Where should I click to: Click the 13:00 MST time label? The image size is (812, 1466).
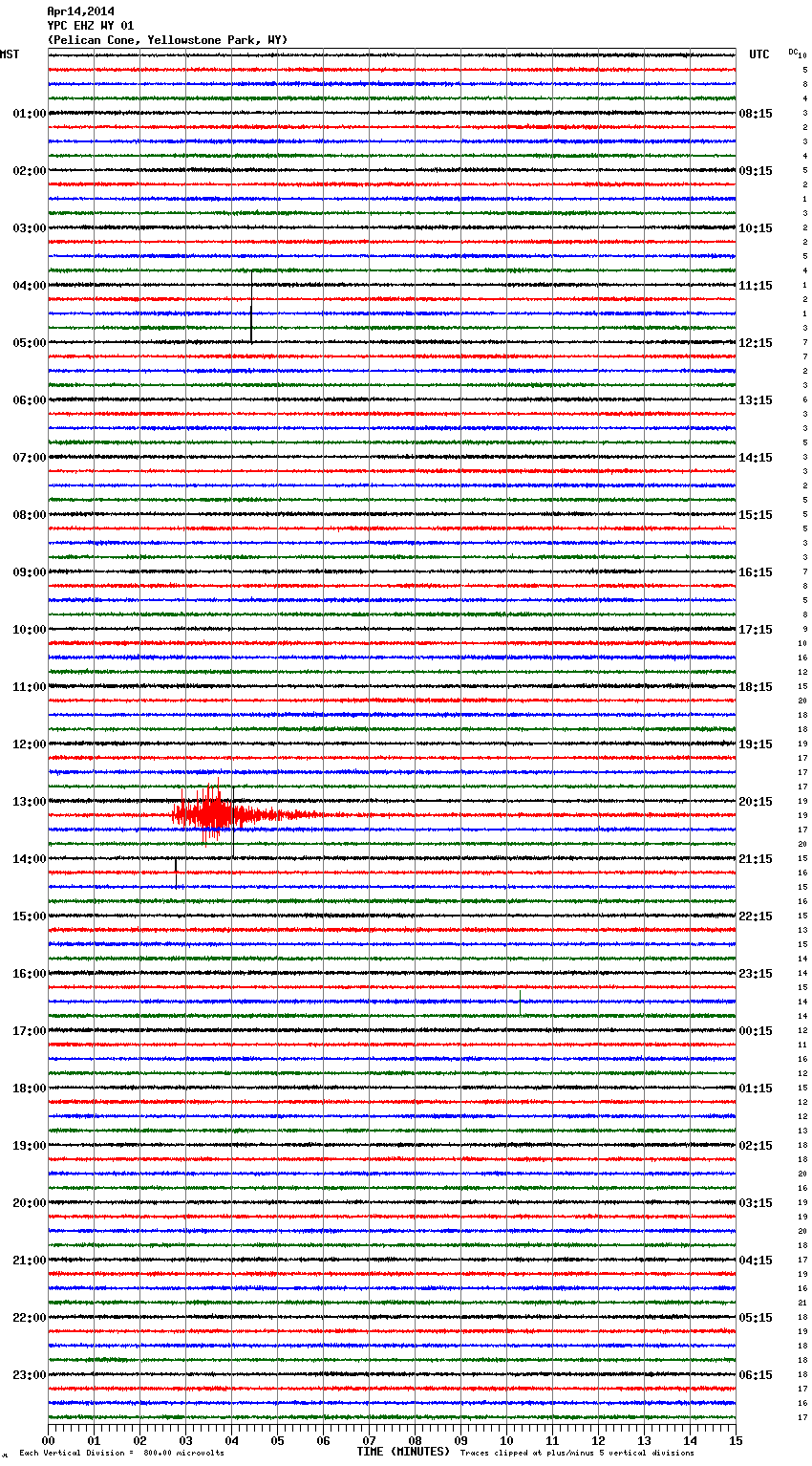click(x=30, y=802)
